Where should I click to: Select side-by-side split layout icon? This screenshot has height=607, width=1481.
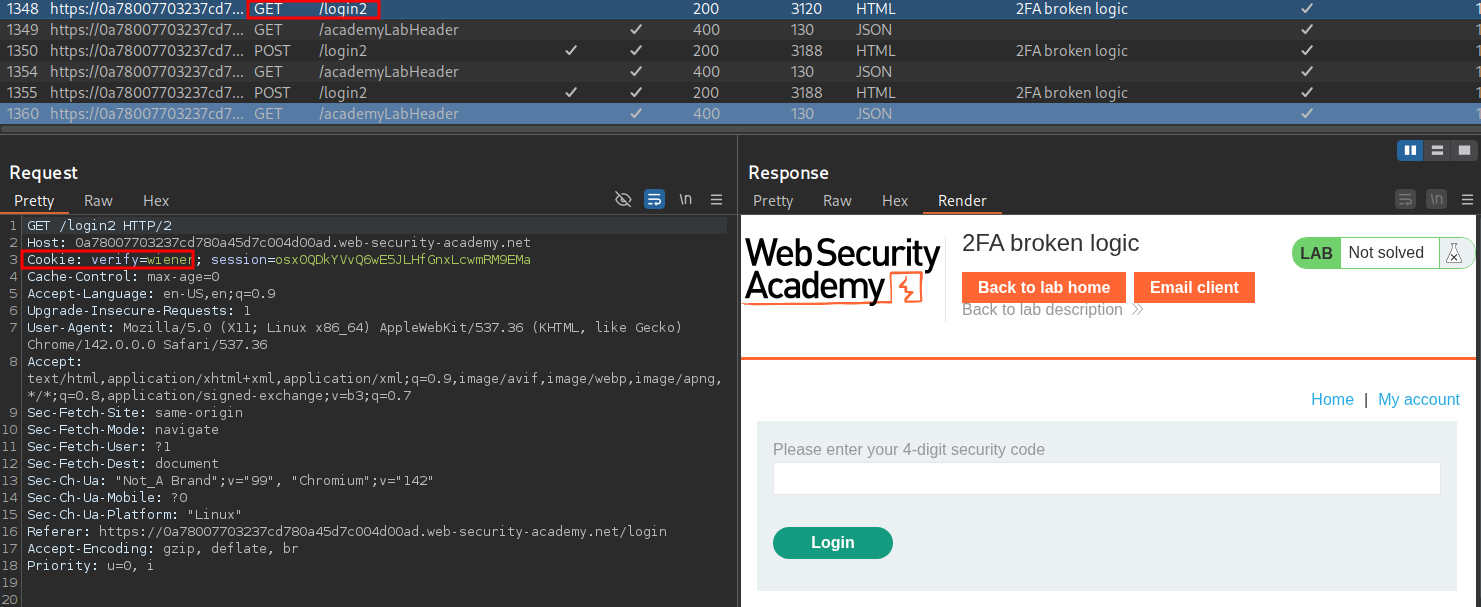click(1410, 151)
